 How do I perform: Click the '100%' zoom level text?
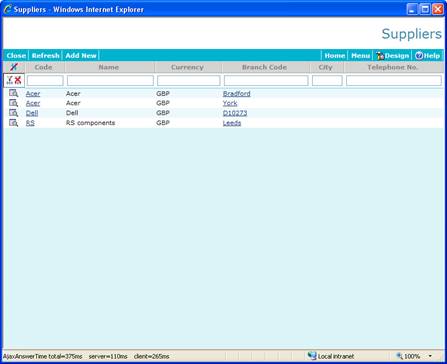[412, 356]
